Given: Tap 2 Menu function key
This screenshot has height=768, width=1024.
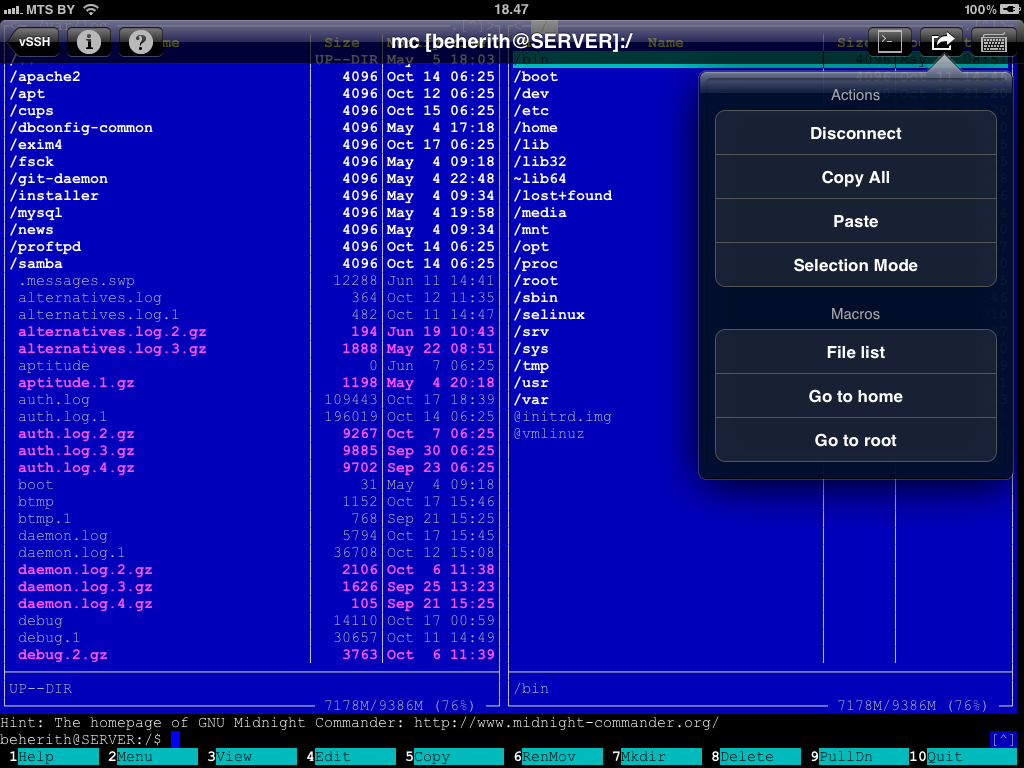Looking at the screenshot, I should (153, 757).
